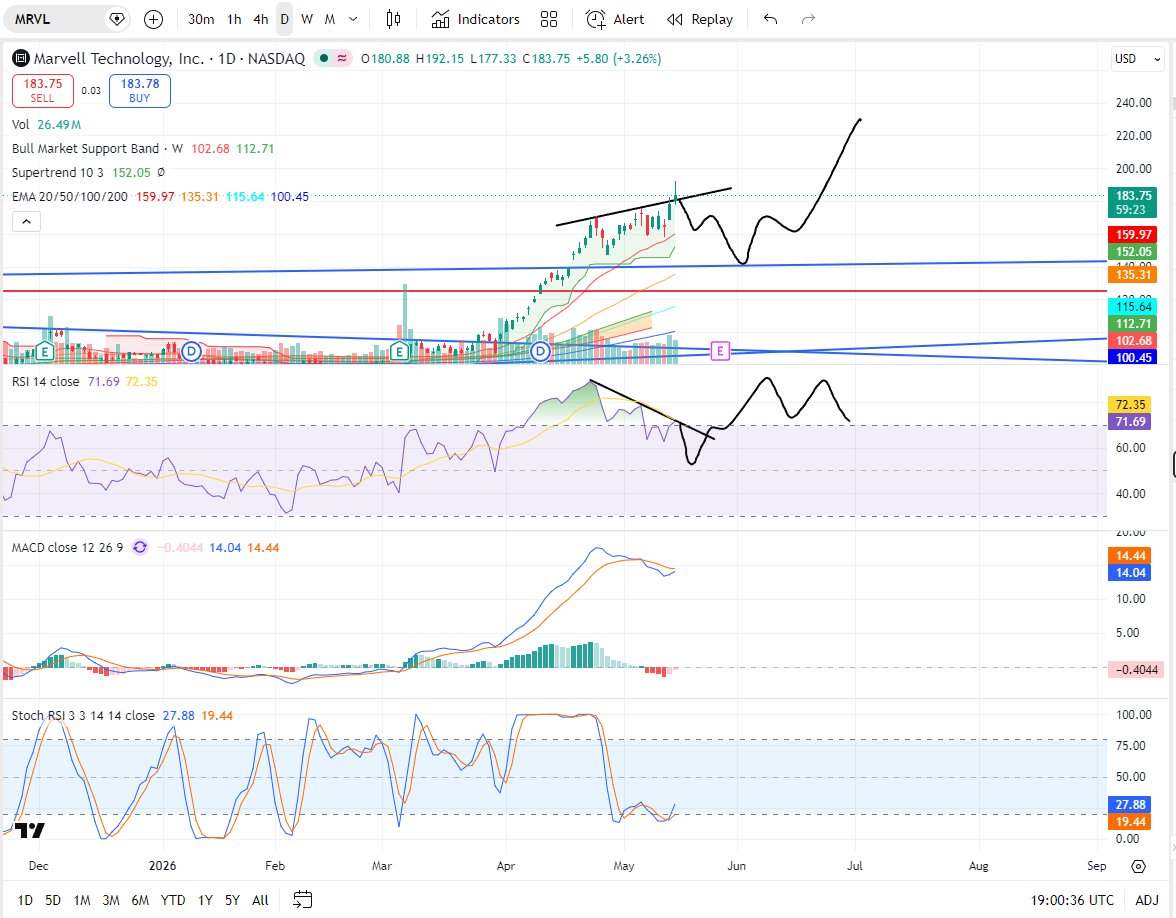Screen dimensions: 1176x918
Task: Click the blue 100.45 EMA price label
Action: [1132, 358]
